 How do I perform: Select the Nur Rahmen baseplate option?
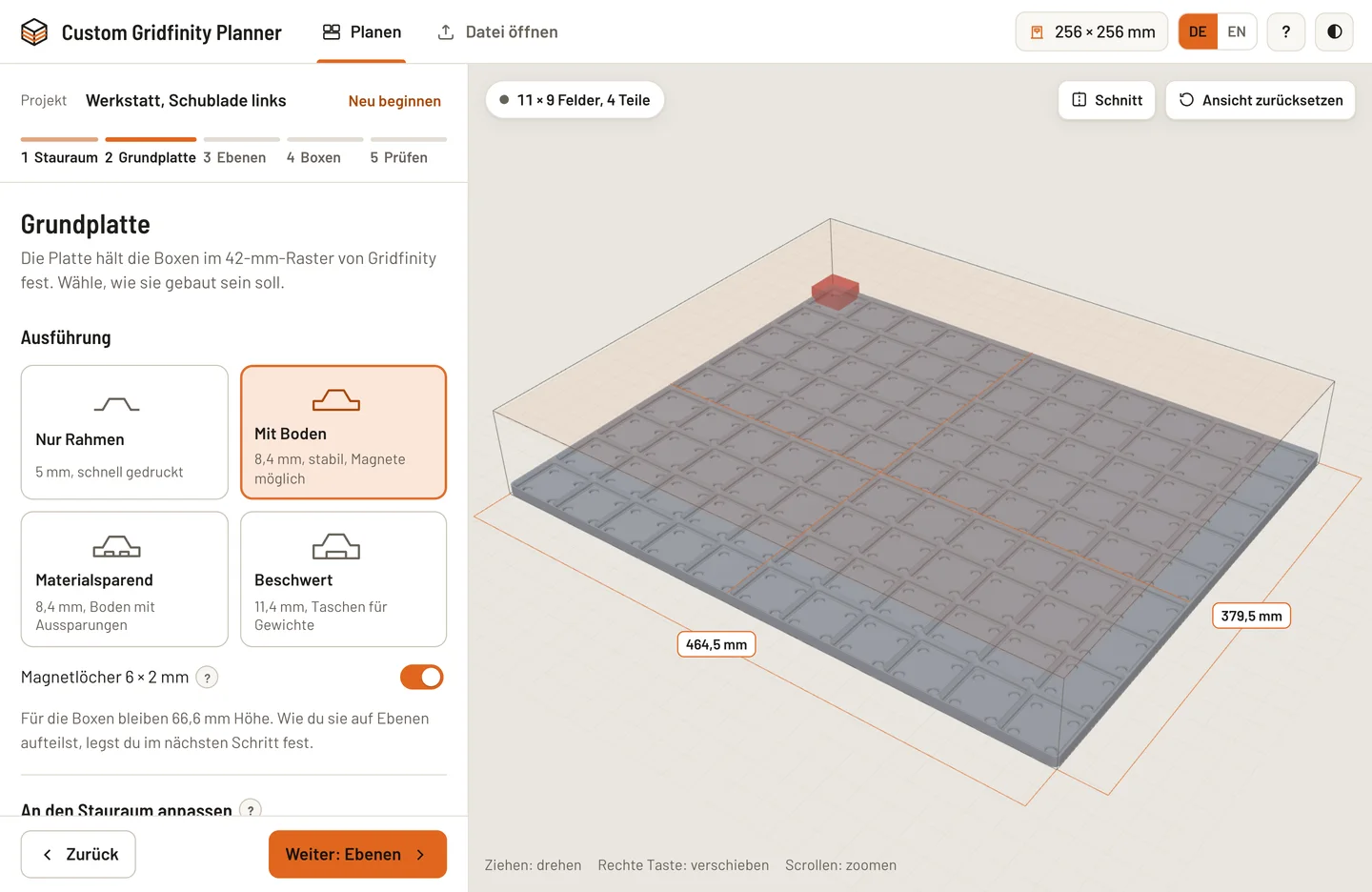pos(125,432)
